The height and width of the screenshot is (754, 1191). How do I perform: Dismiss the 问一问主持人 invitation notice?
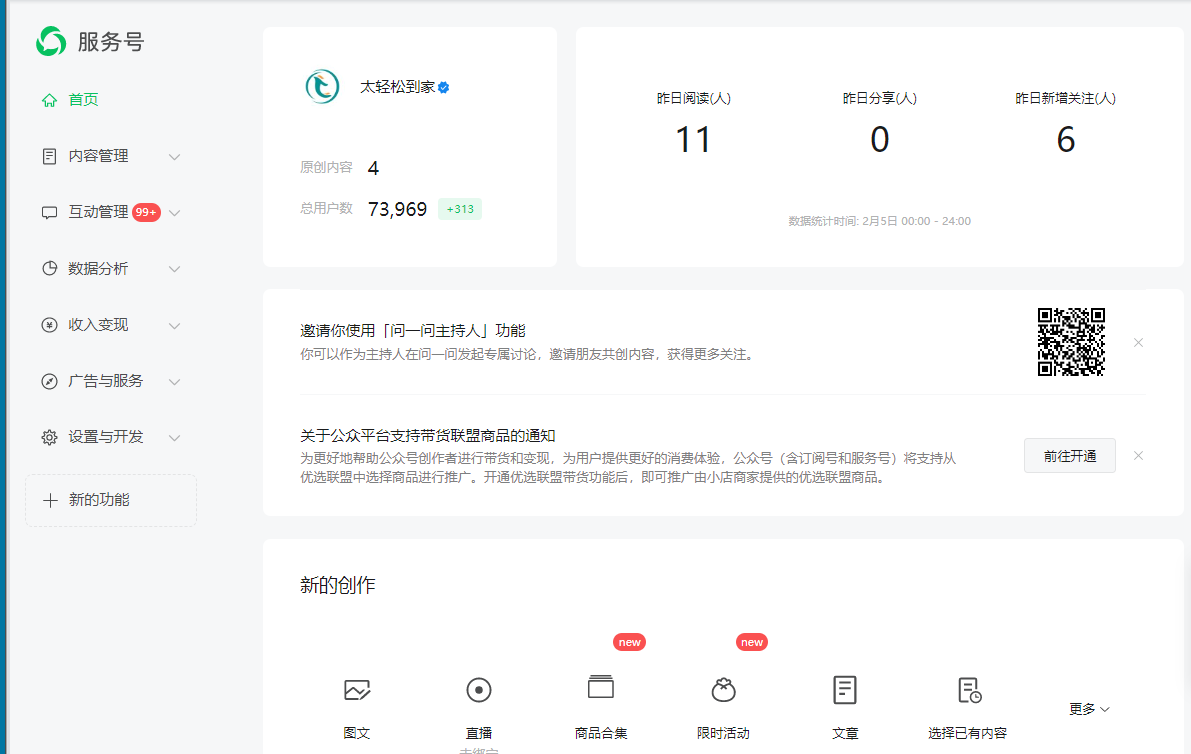[1138, 343]
